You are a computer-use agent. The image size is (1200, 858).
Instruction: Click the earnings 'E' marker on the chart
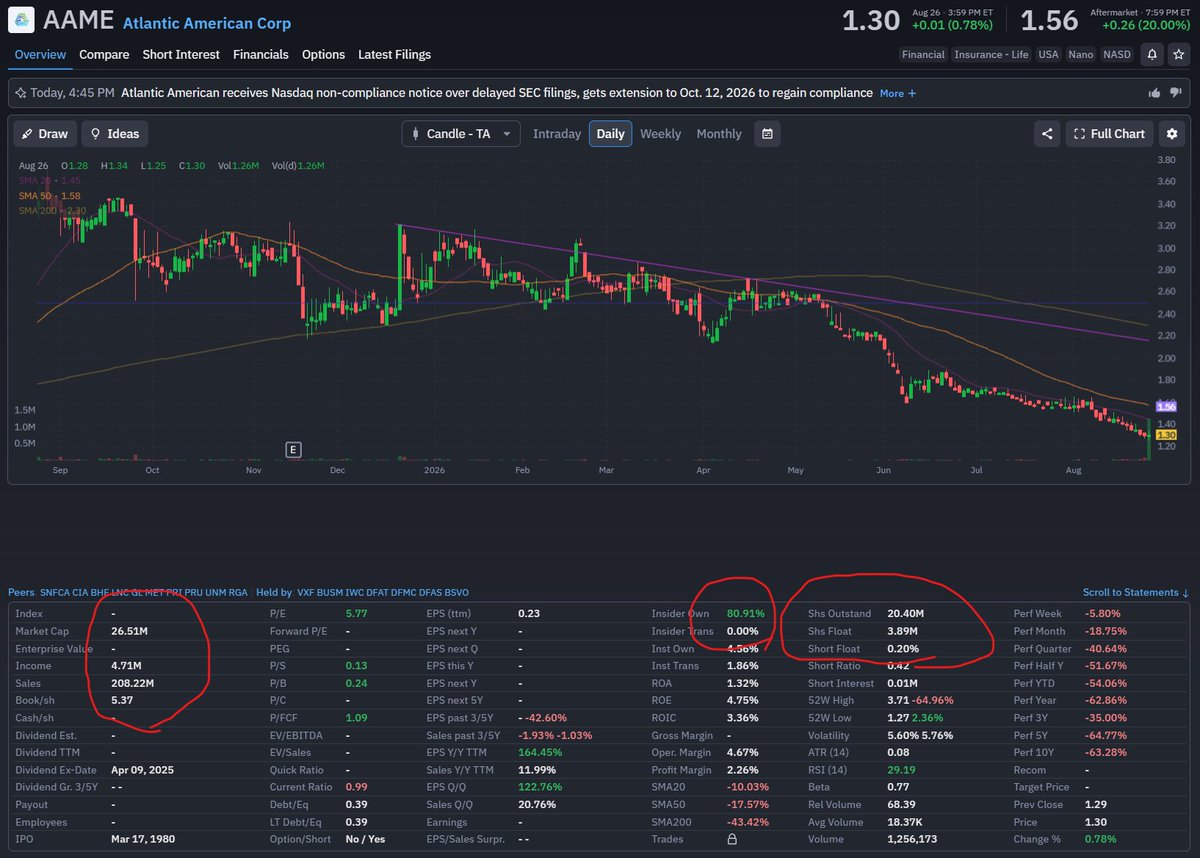pos(294,449)
